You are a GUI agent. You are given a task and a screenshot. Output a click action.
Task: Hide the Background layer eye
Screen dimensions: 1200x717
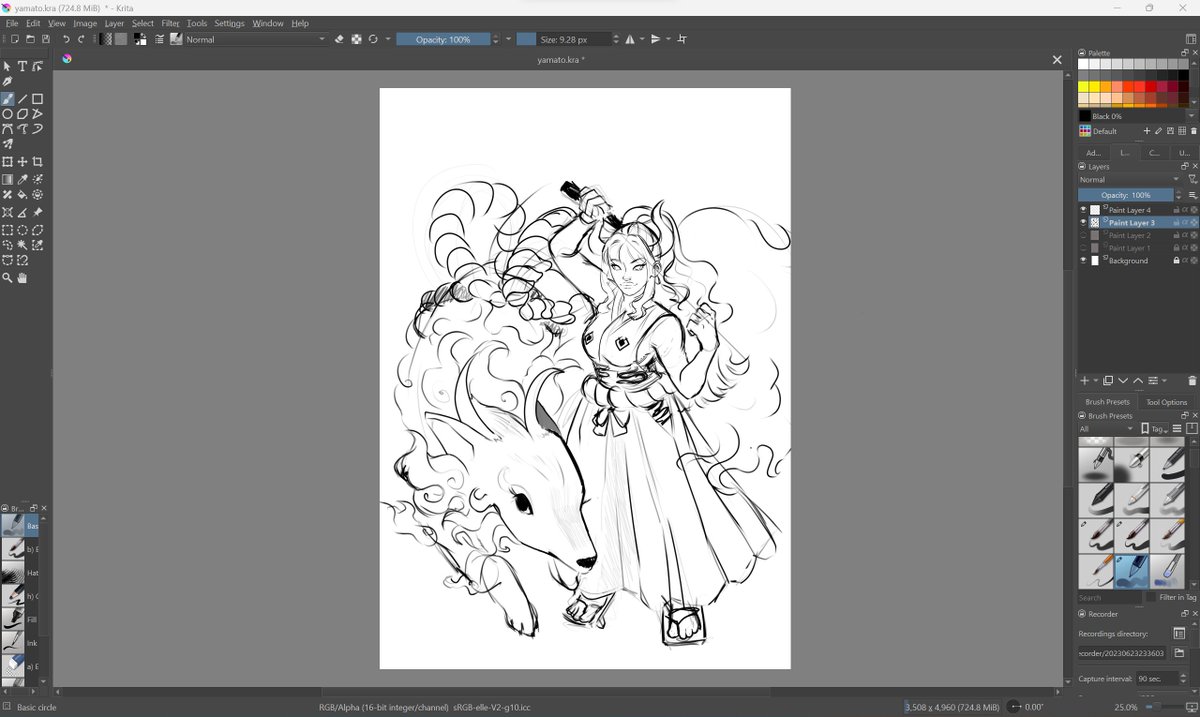click(x=1083, y=260)
